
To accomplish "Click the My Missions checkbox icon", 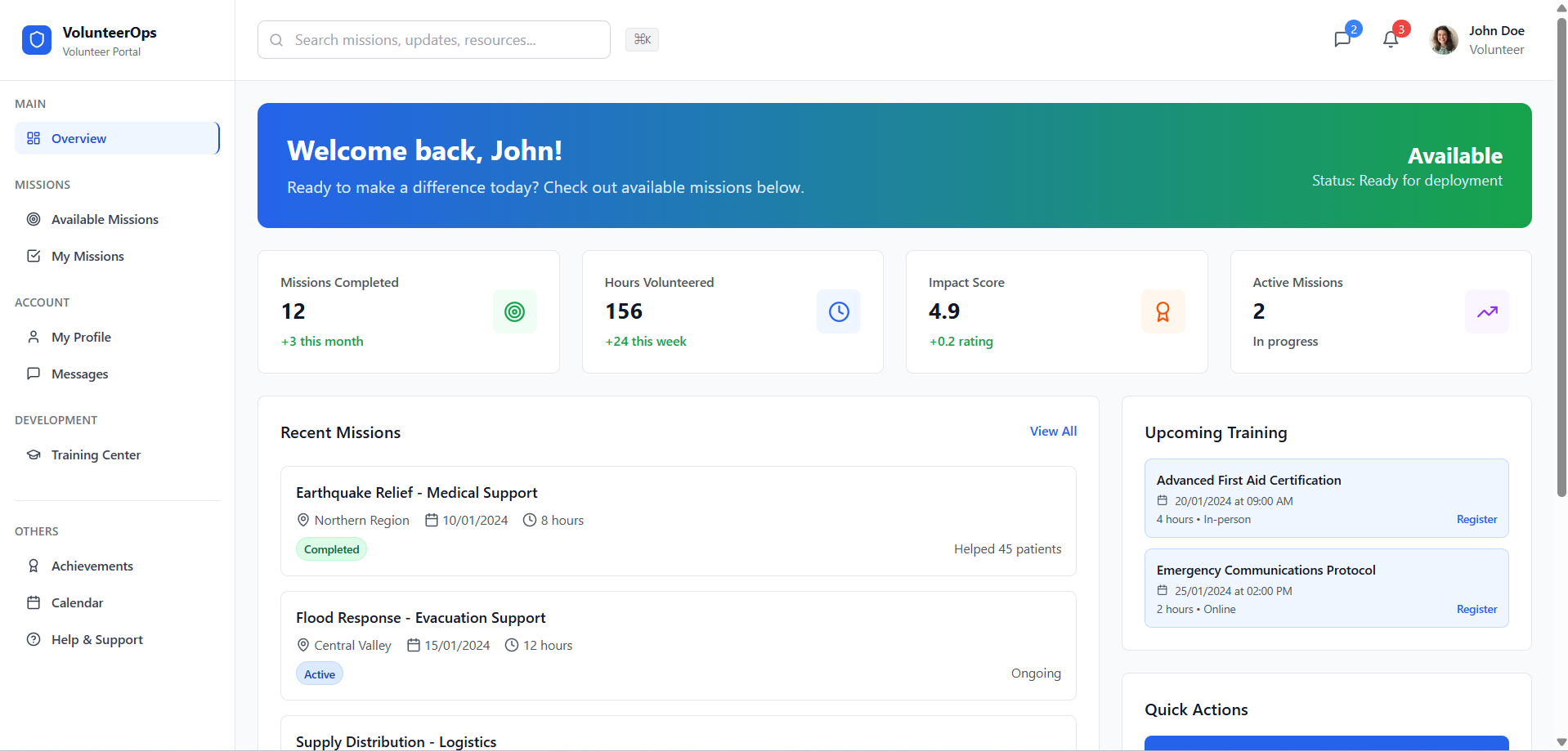I will 34,256.
